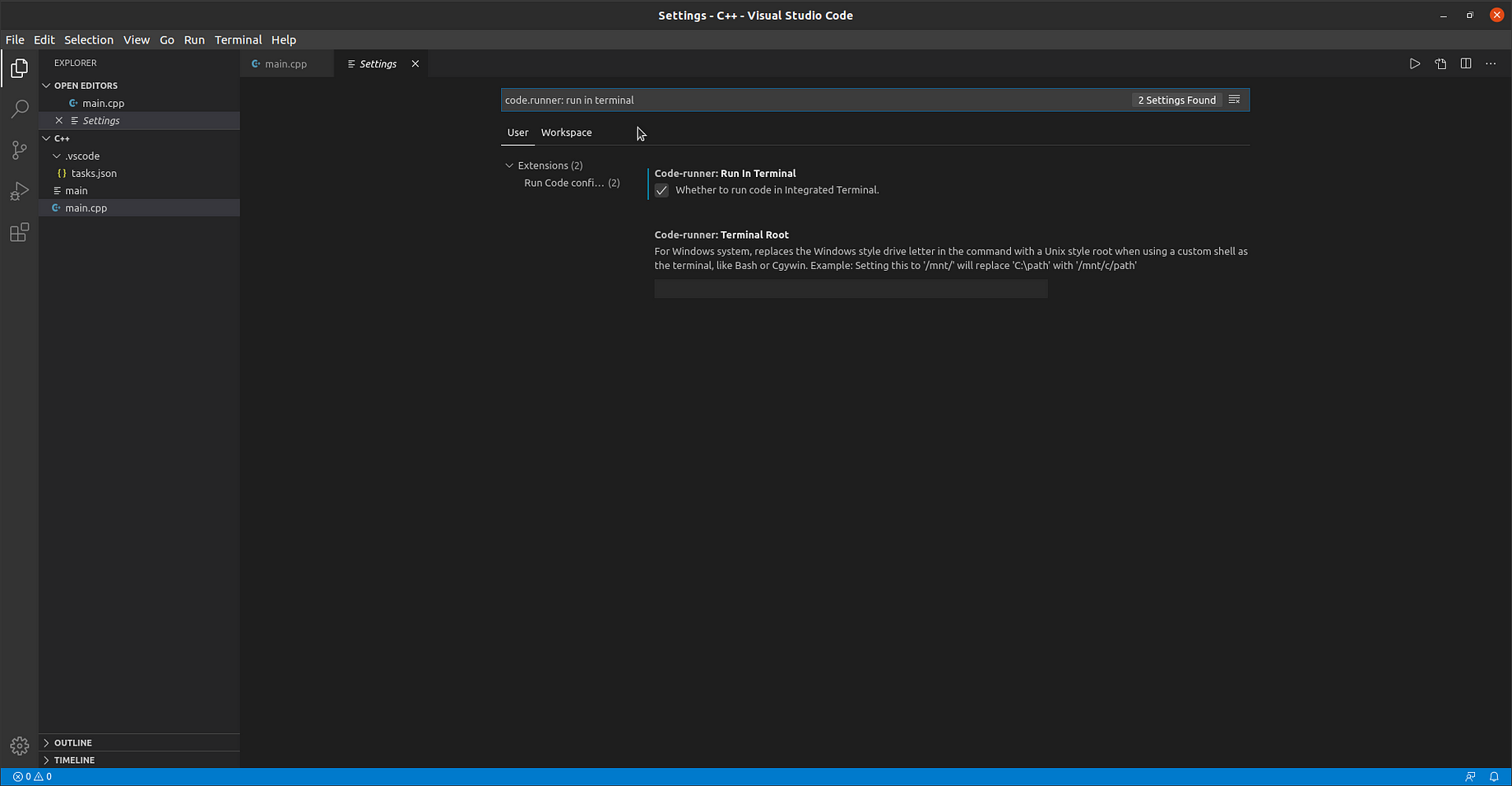Click the Explorer panel header
1512x786 pixels.
tap(76, 63)
